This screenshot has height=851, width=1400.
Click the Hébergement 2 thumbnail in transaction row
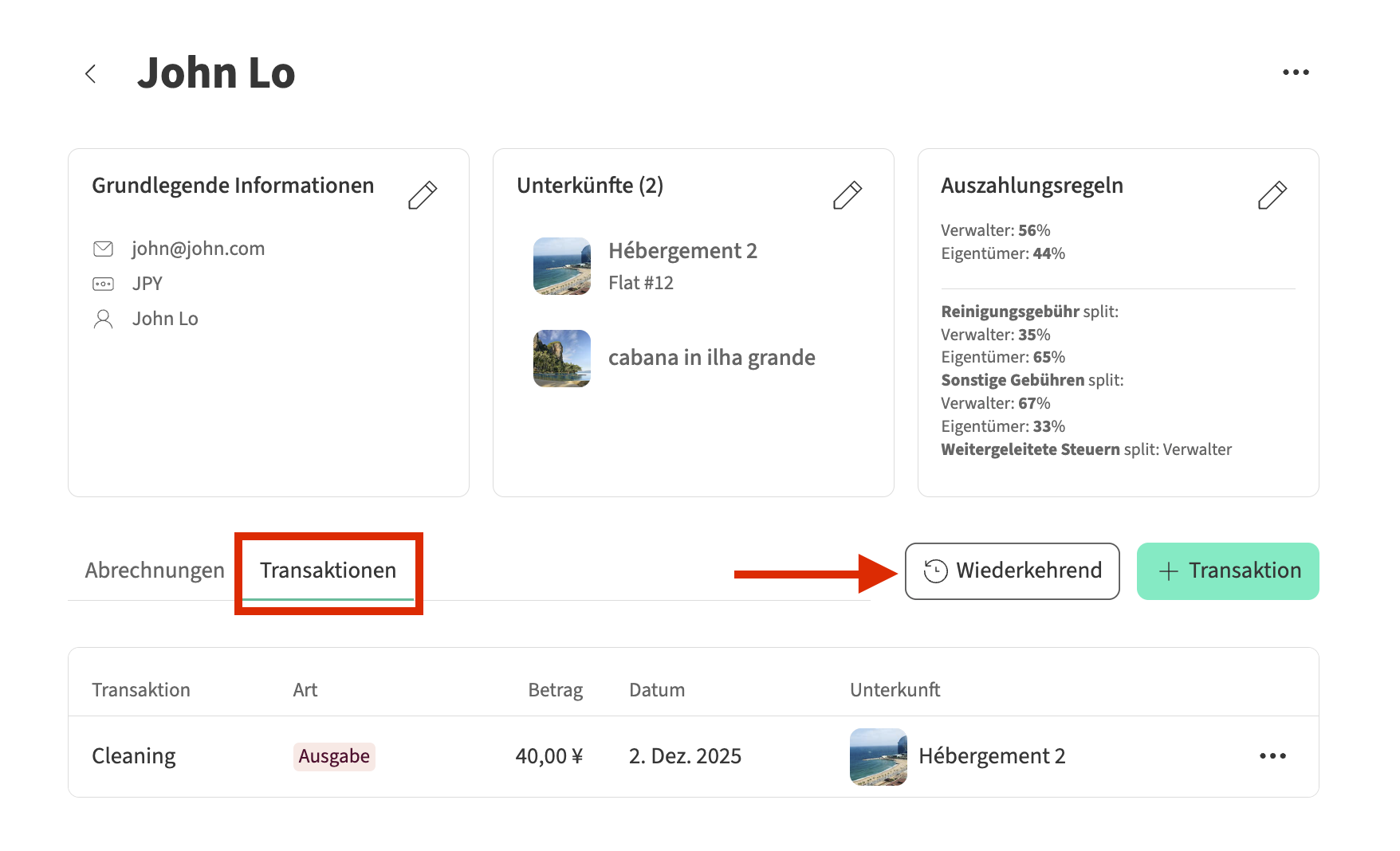(x=878, y=757)
